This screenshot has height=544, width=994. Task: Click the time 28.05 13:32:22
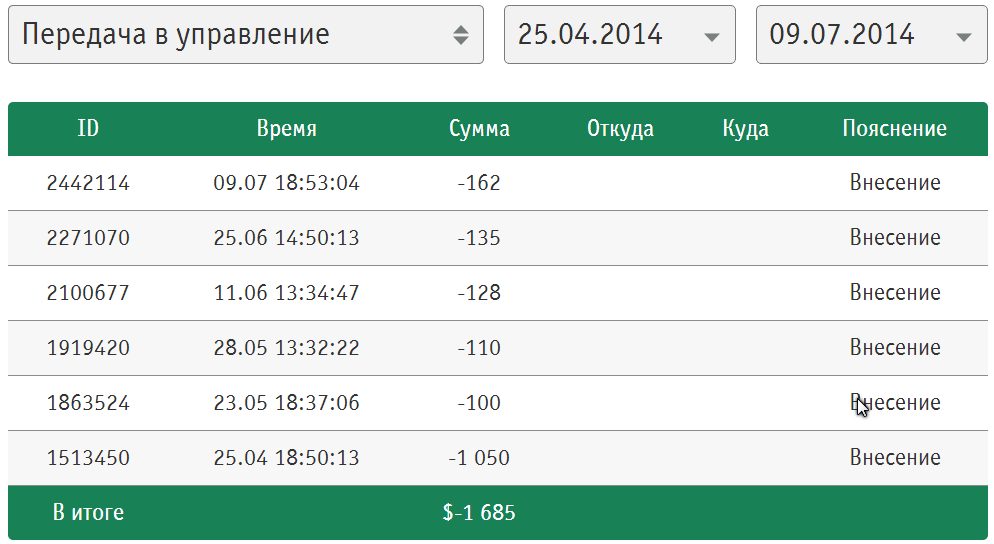tap(286, 348)
